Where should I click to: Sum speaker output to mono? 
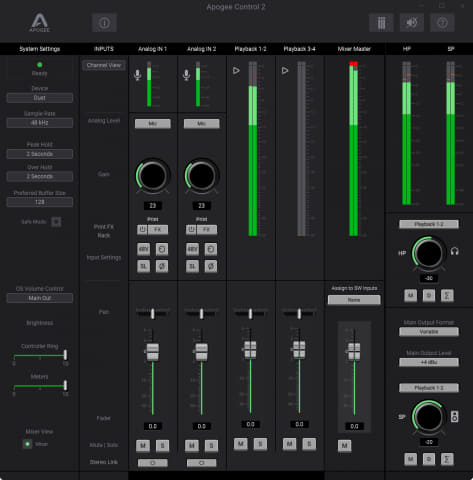447,459
